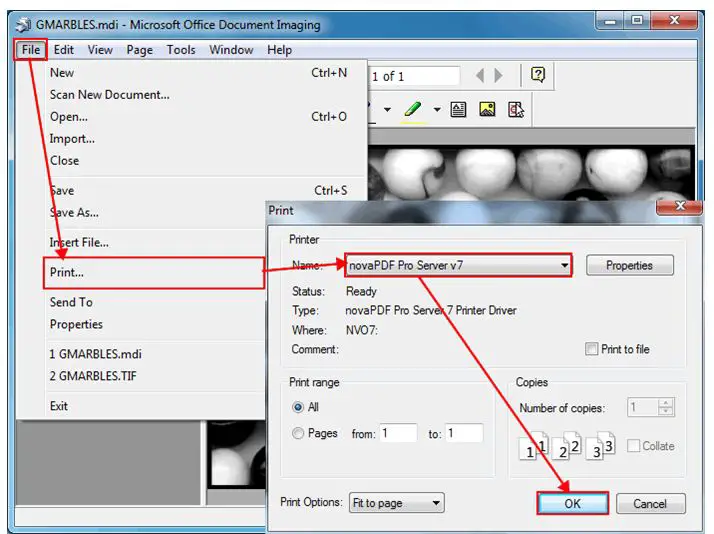Click the page number field "1 of 1"
Image resolution: width=714 pixels, height=534 pixels.
pos(414,76)
